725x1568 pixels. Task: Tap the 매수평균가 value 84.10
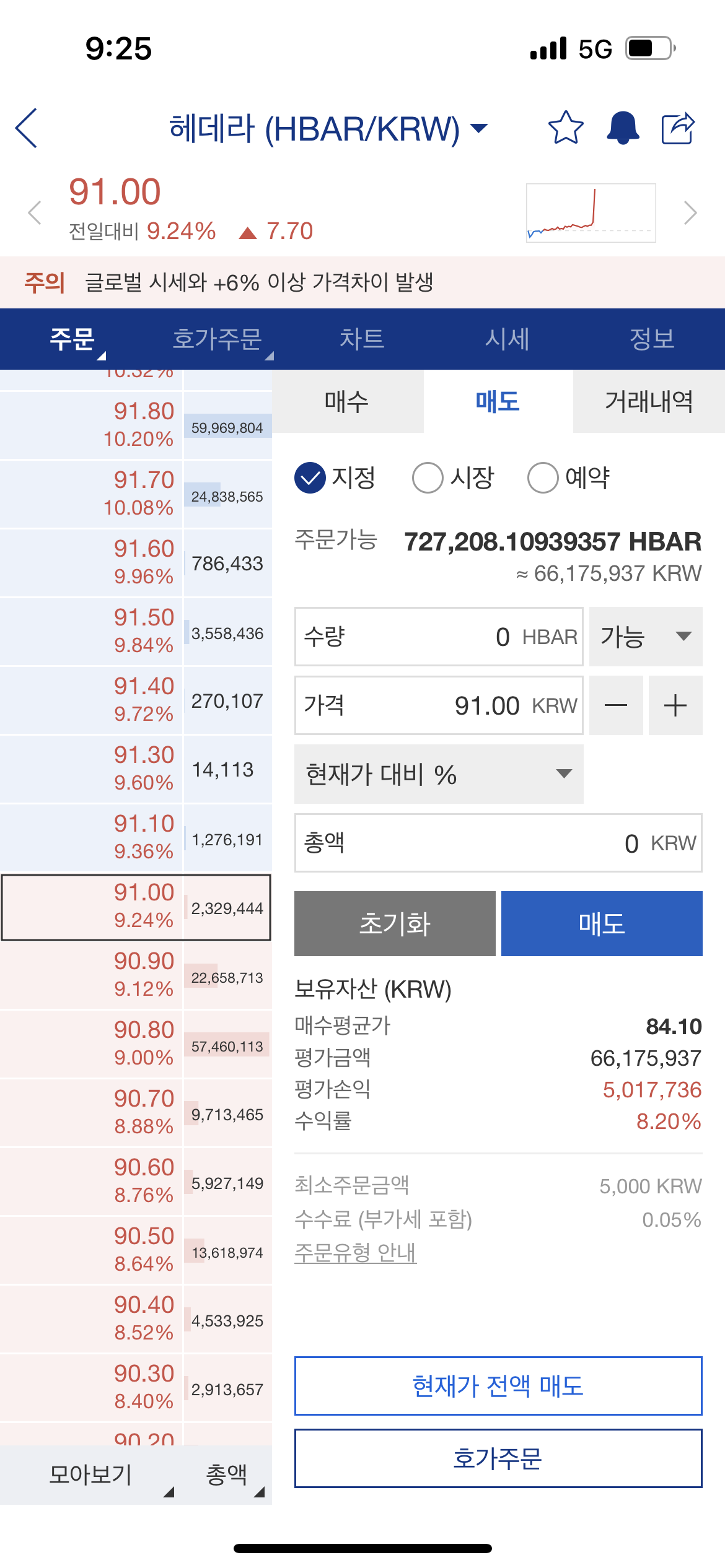674,1027
